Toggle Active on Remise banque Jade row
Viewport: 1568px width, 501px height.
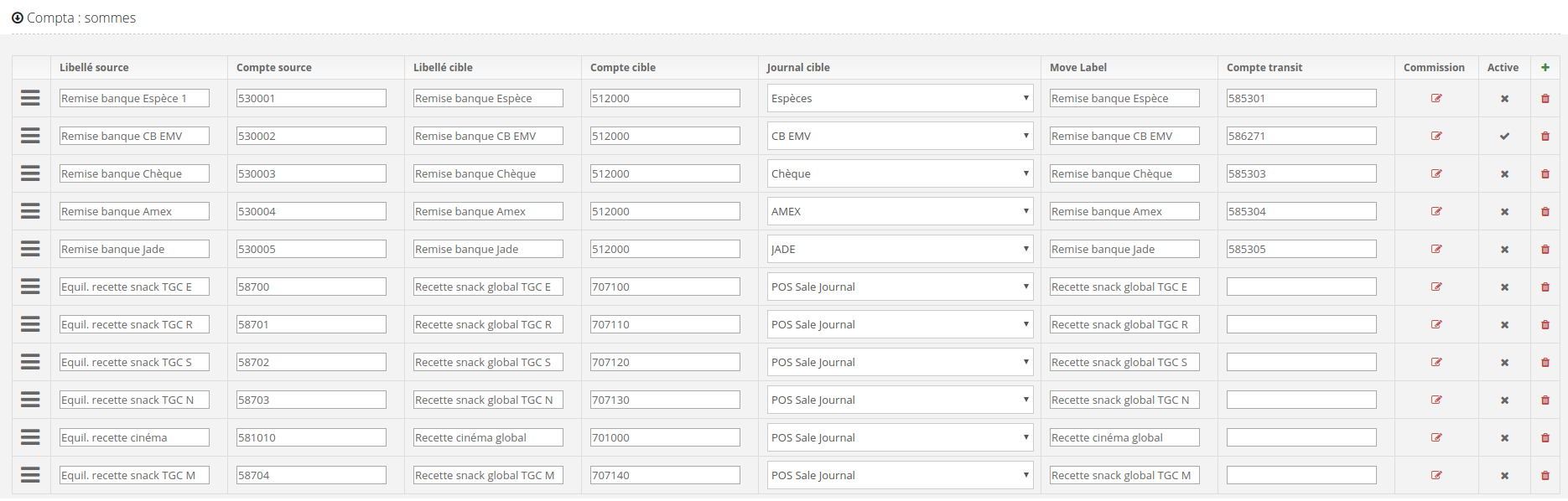(x=1504, y=250)
